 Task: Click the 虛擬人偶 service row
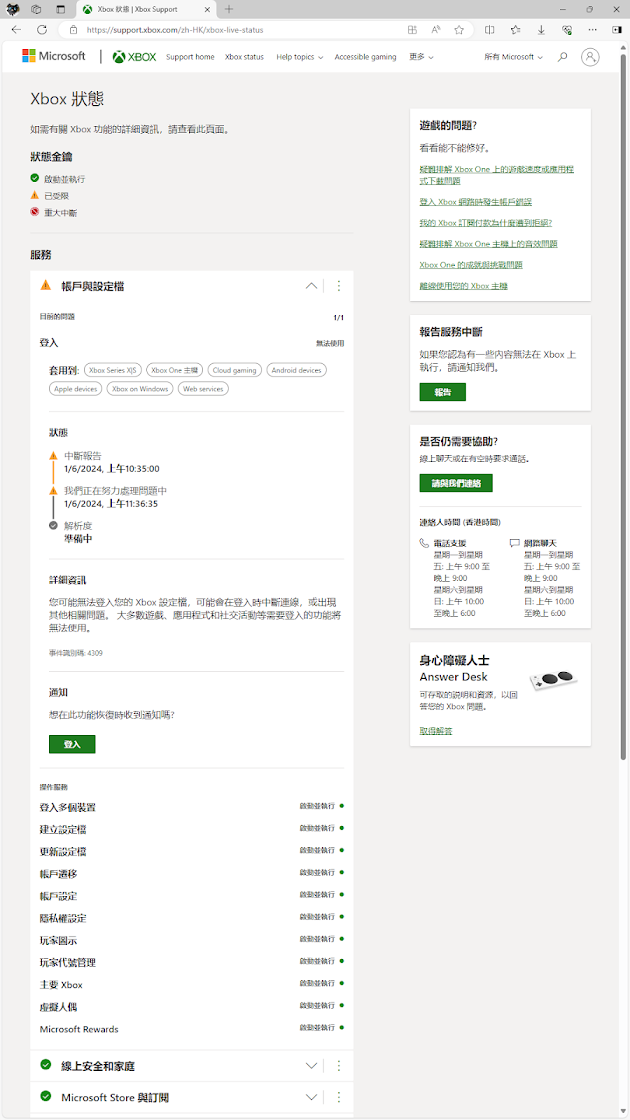tap(191, 1007)
